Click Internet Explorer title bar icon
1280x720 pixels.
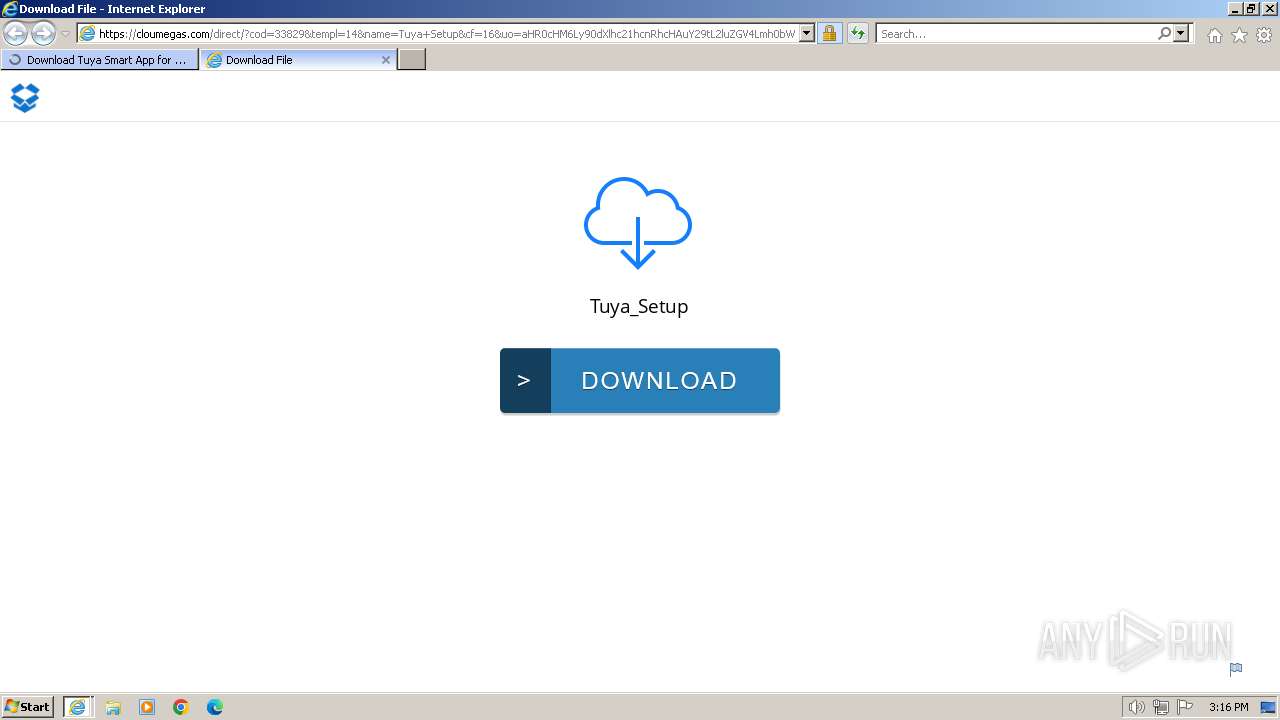(10, 9)
